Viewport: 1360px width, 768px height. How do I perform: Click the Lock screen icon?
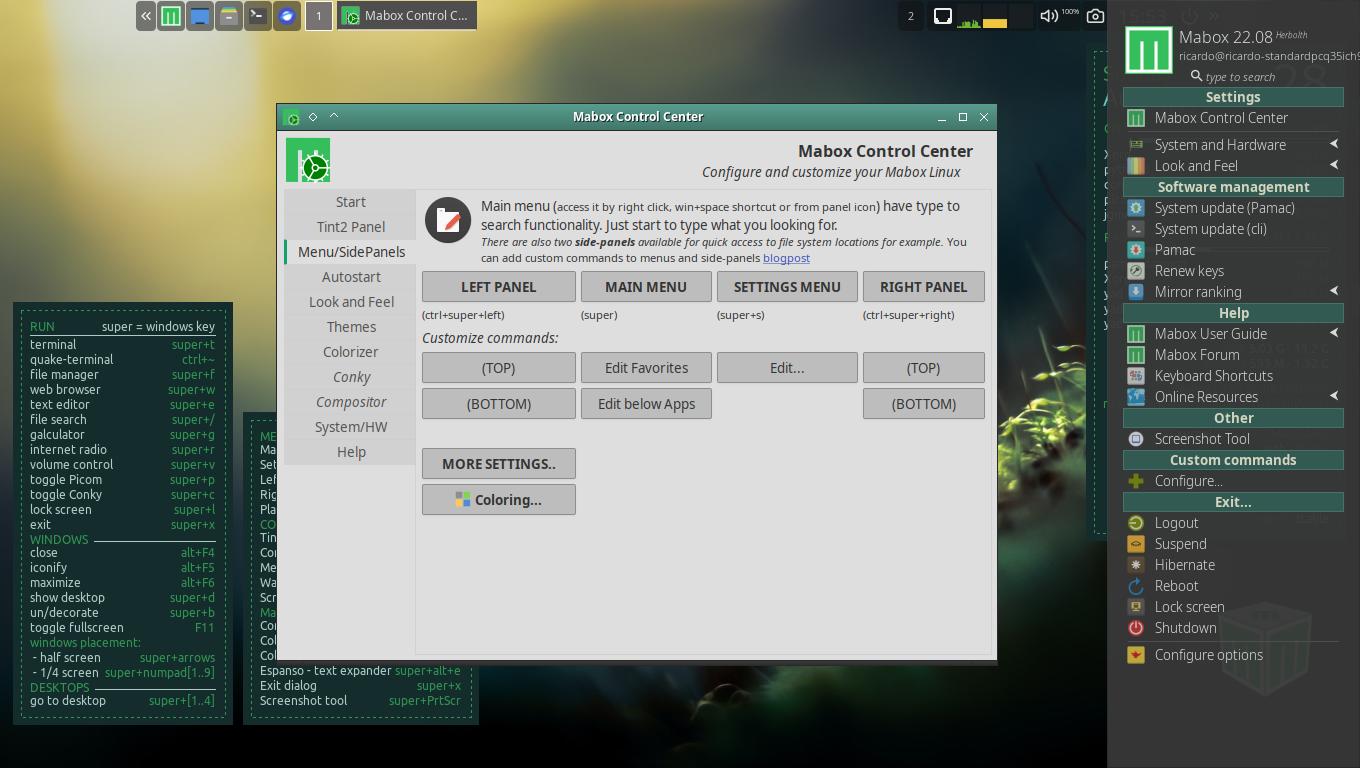click(1136, 607)
